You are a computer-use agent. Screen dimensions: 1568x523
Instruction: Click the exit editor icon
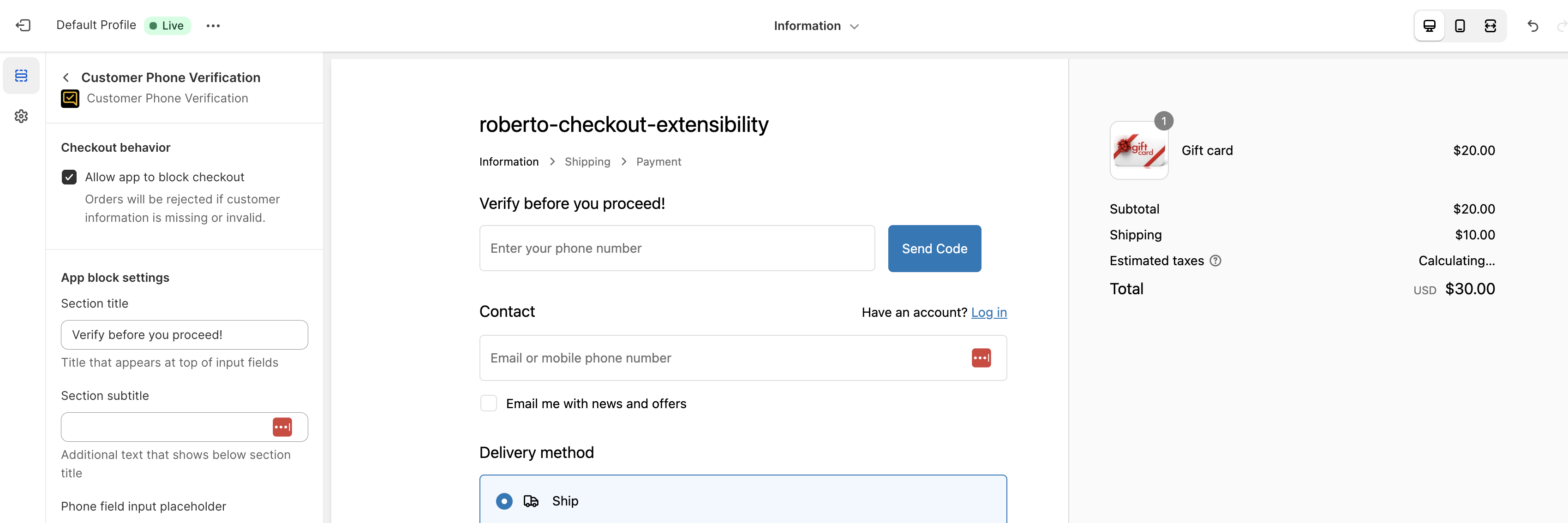23,25
